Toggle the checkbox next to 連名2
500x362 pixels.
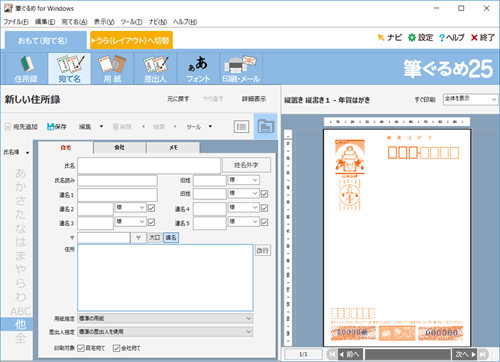pyautogui.click(x=151, y=208)
